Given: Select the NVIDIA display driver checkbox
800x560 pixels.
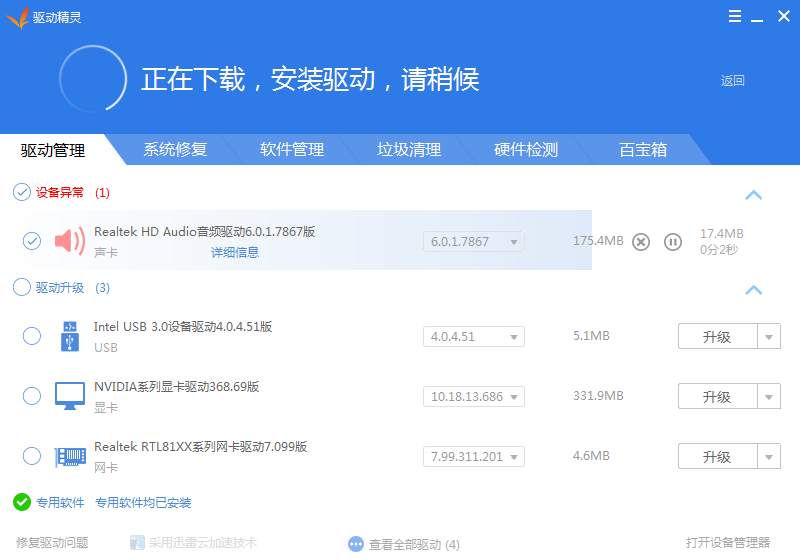Looking at the screenshot, I should click(x=32, y=396).
